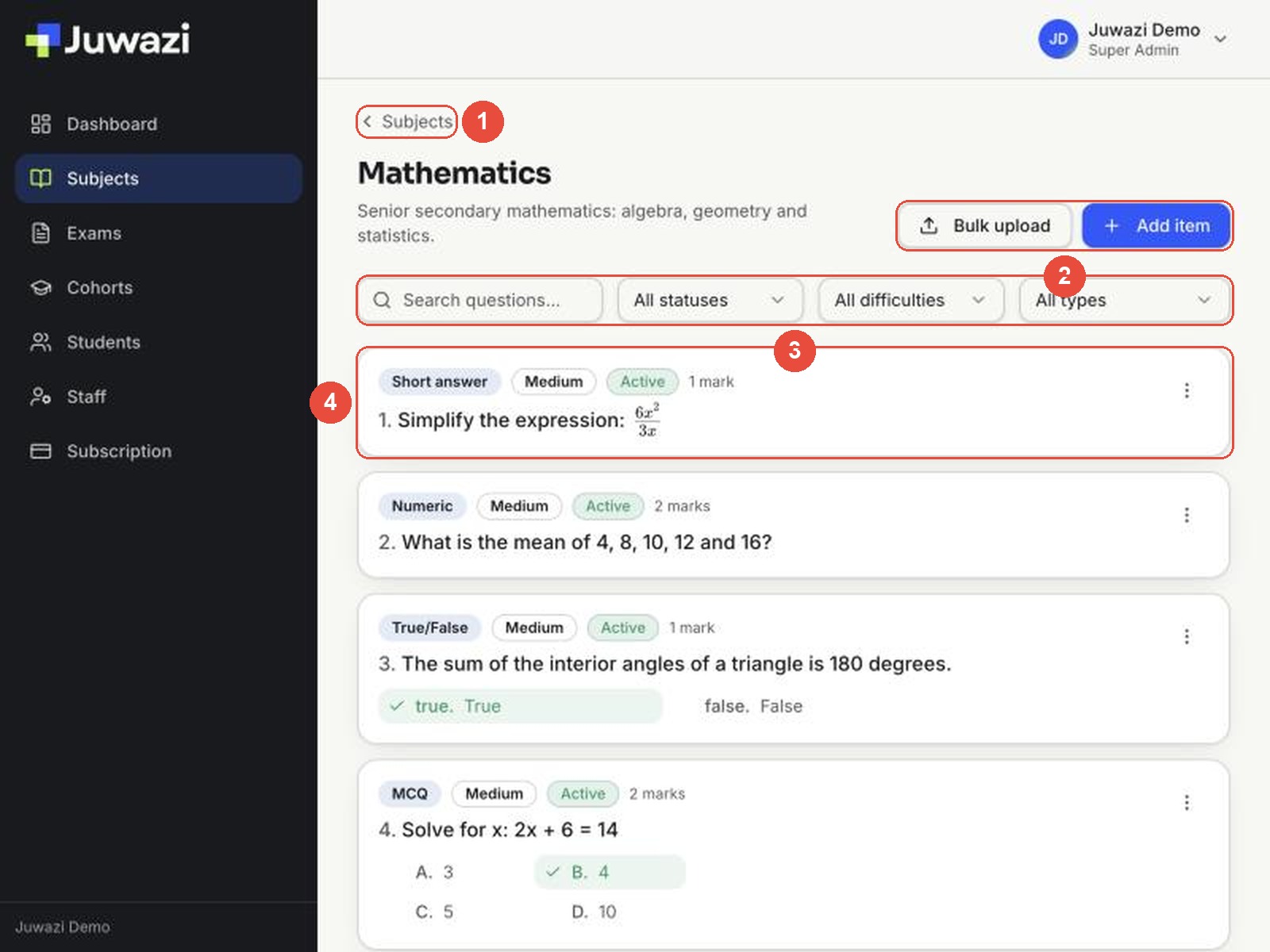The width and height of the screenshot is (1270, 952).
Task: Open the All difficulties dropdown
Action: 911,301
